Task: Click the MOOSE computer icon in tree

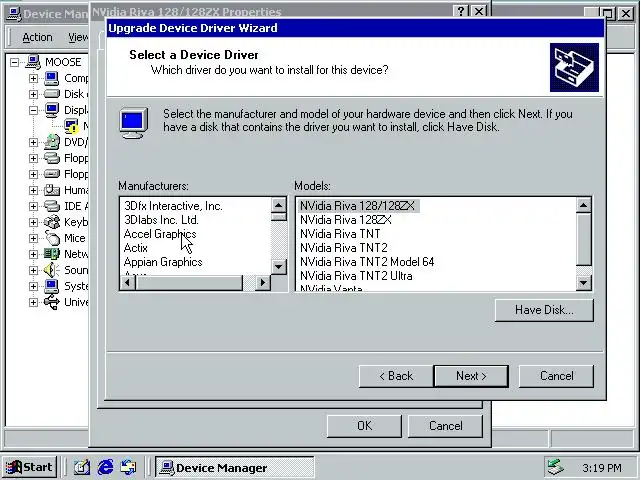Action: [33, 62]
